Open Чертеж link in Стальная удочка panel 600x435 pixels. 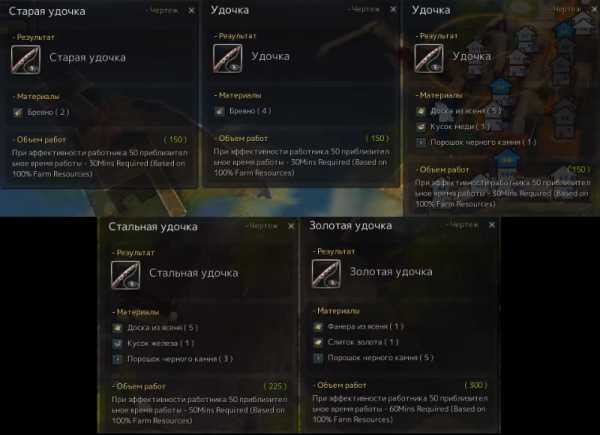[261, 226]
